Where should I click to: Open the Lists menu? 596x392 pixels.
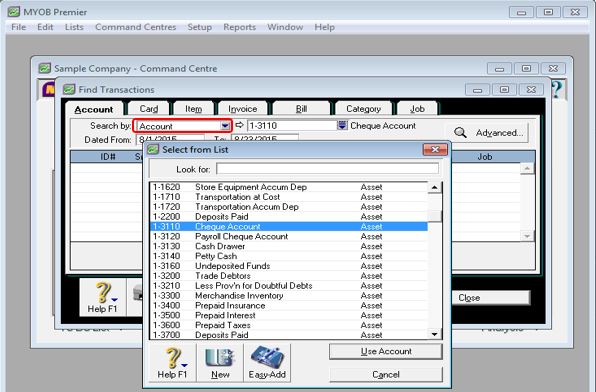pos(74,27)
